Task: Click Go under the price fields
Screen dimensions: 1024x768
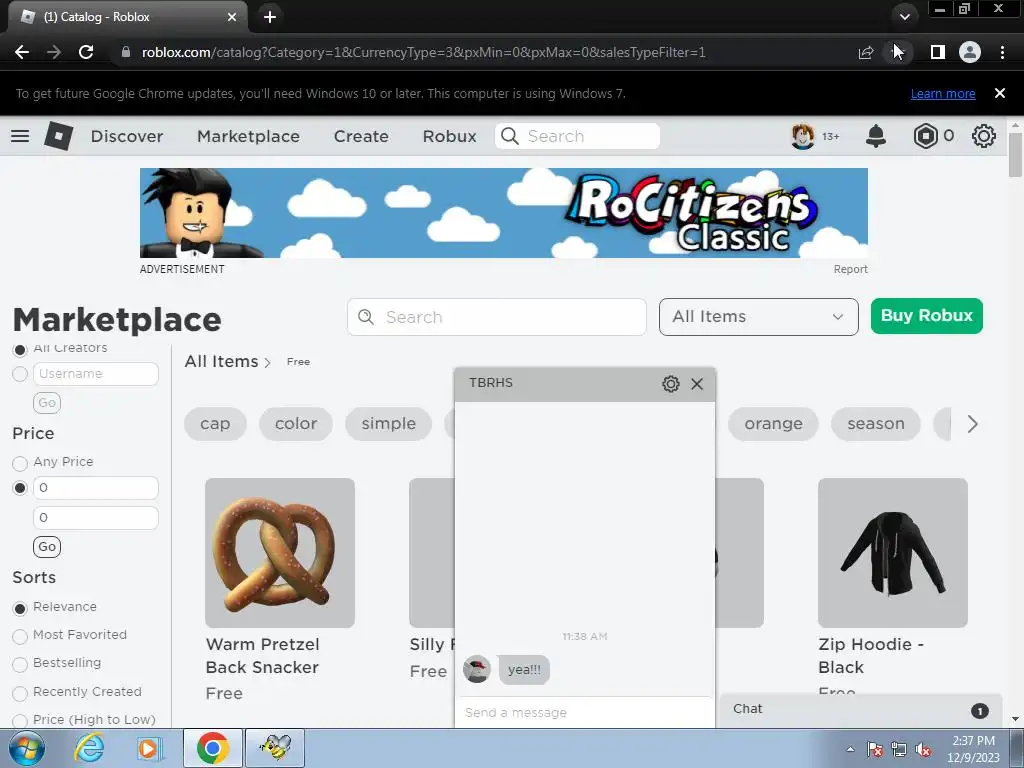Action: point(47,547)
